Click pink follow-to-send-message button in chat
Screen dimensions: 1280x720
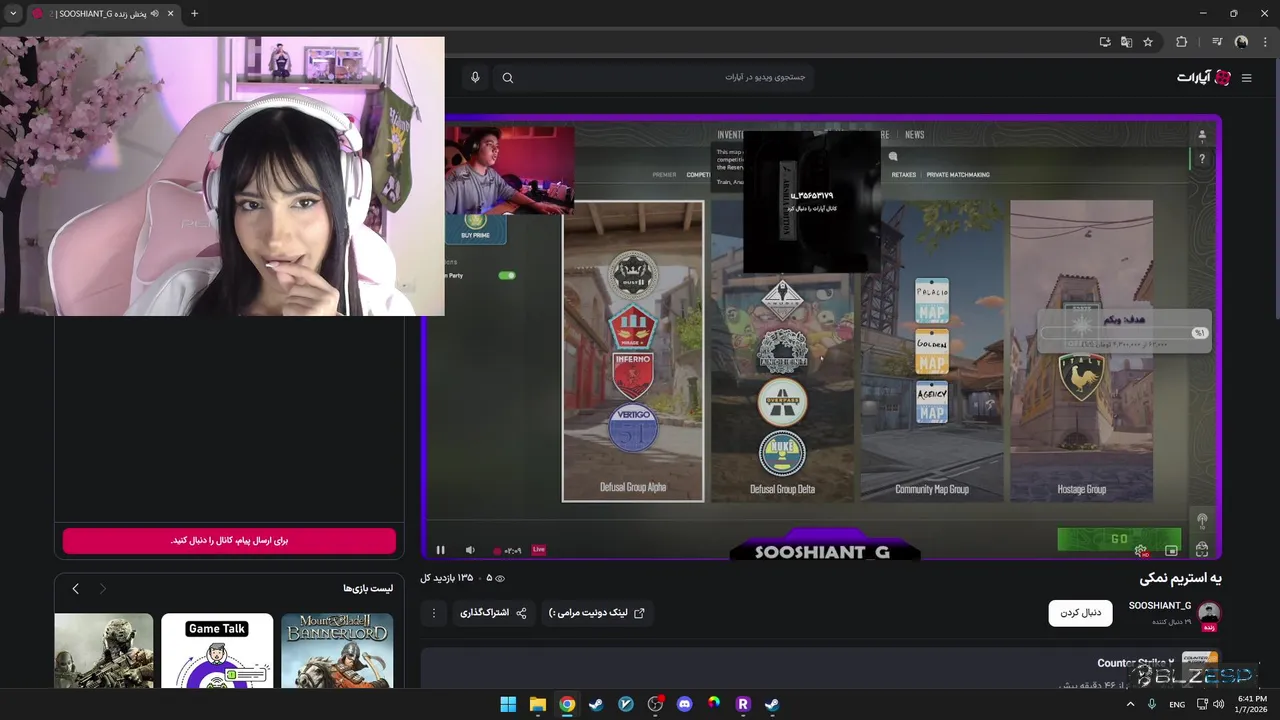229,540
